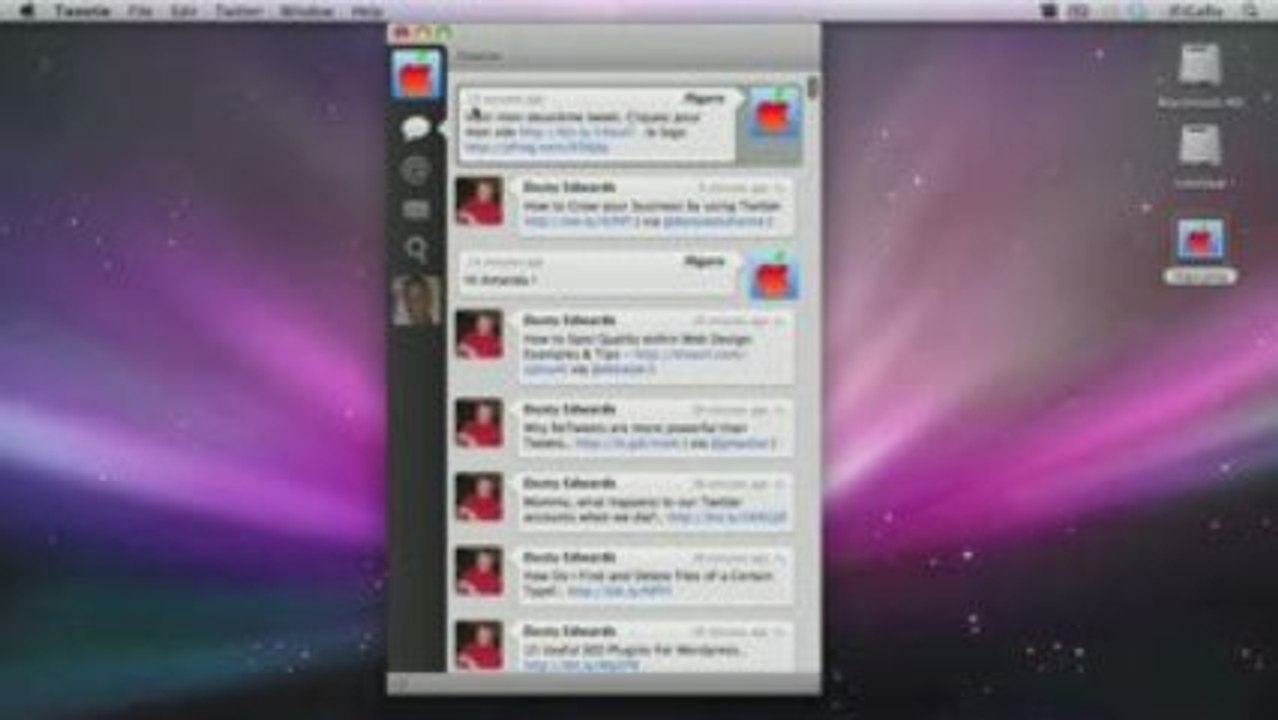Open the timeline speech-bubble tab

[x=416, y=128]
